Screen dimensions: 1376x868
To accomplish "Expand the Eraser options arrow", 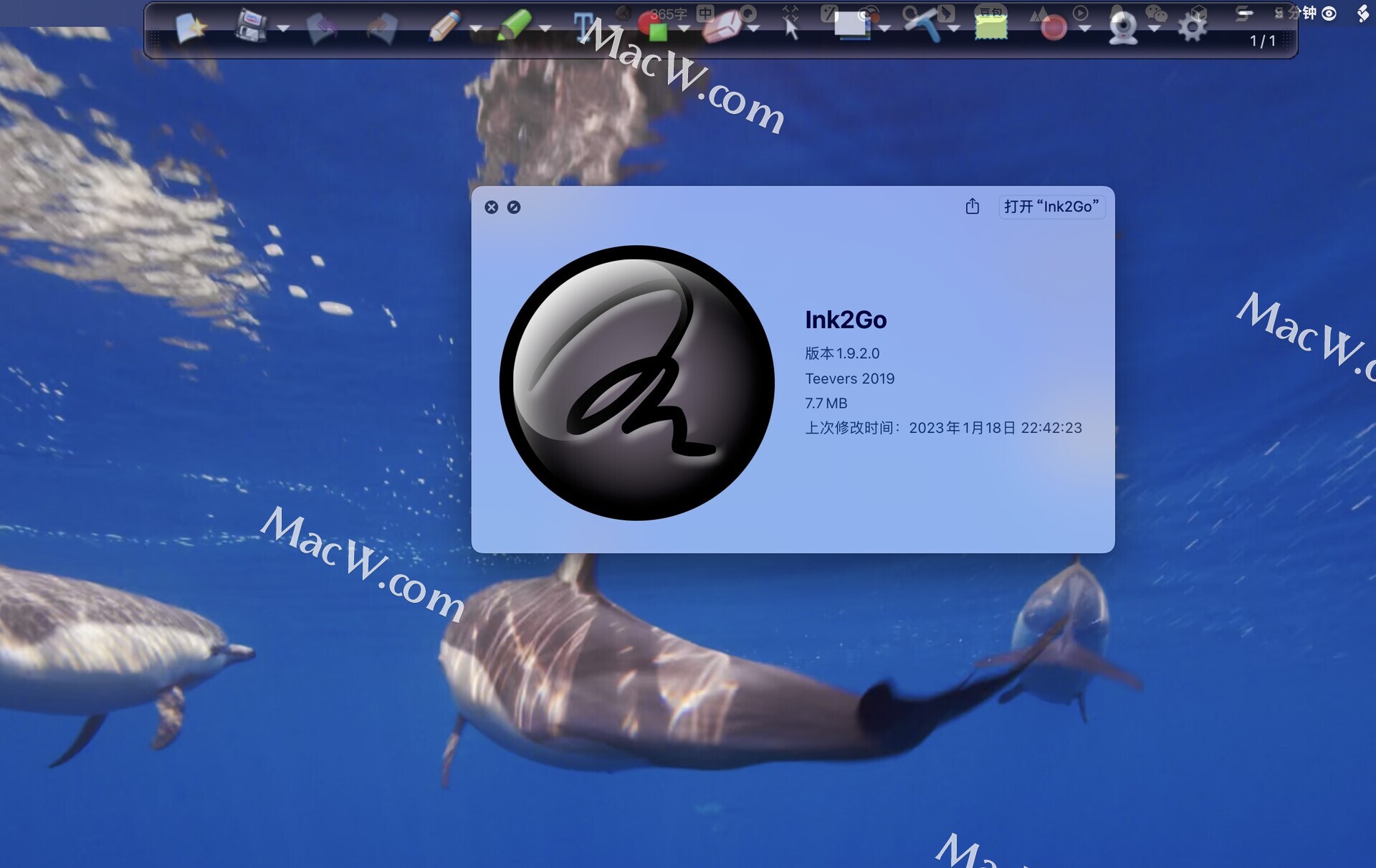I will click(754, 29).
